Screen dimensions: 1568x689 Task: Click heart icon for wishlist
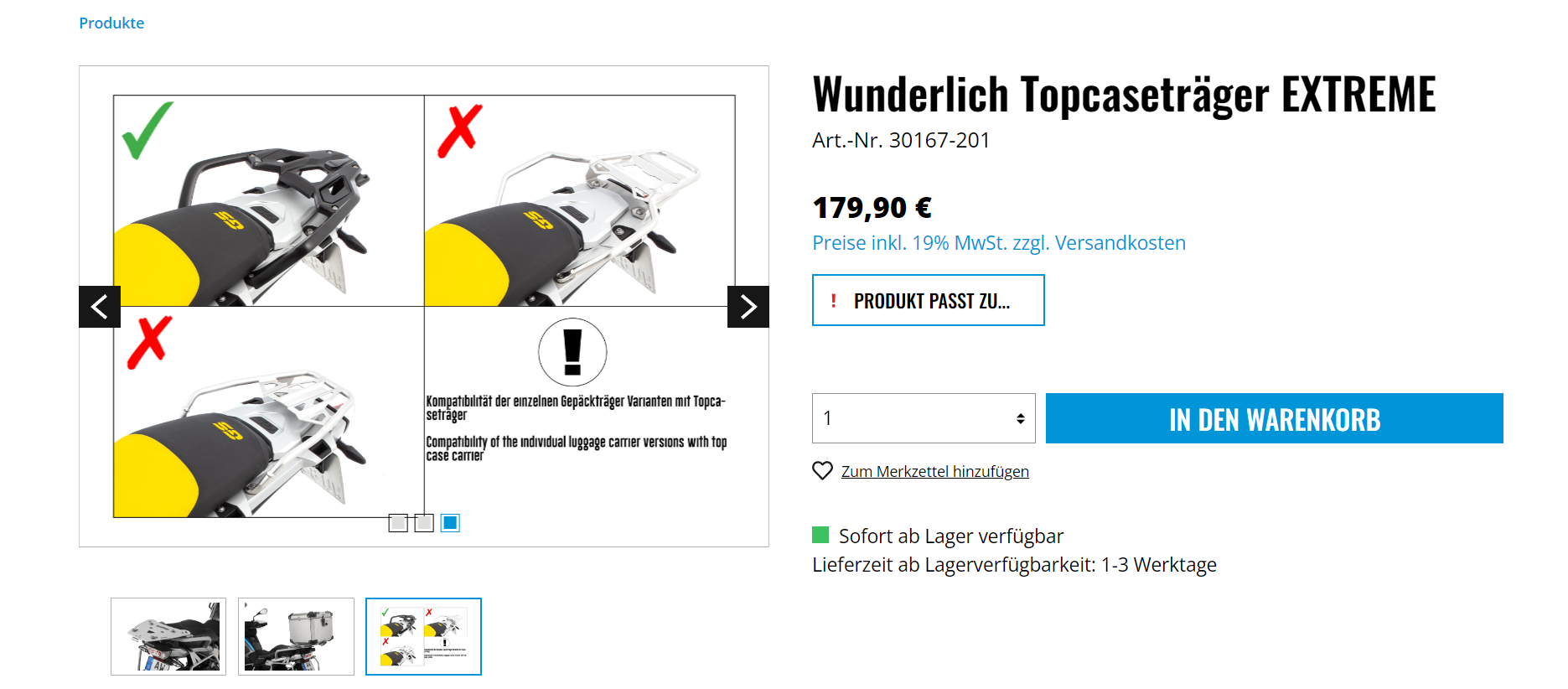(823, 471)
